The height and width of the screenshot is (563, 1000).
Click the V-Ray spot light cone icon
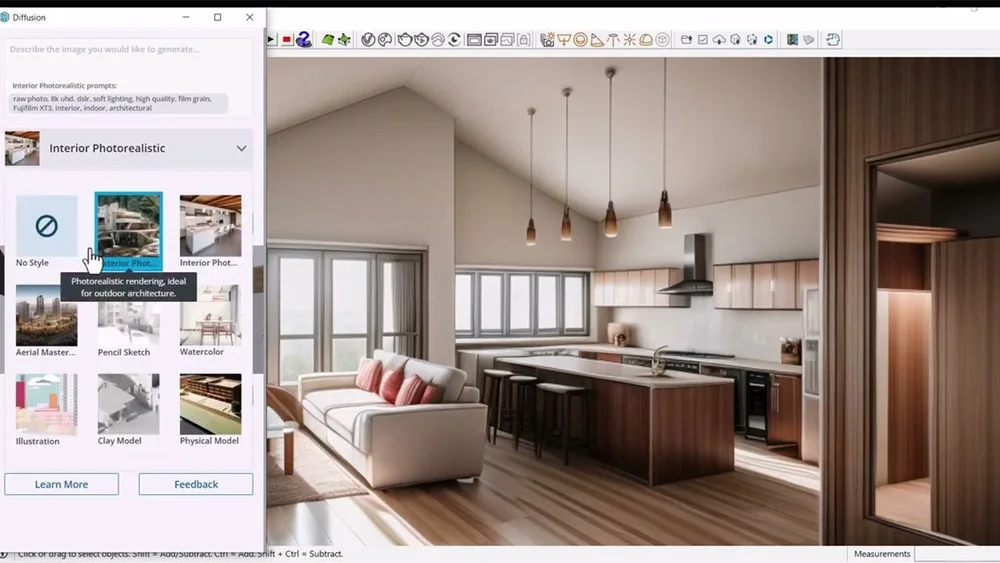click(596, 40)
